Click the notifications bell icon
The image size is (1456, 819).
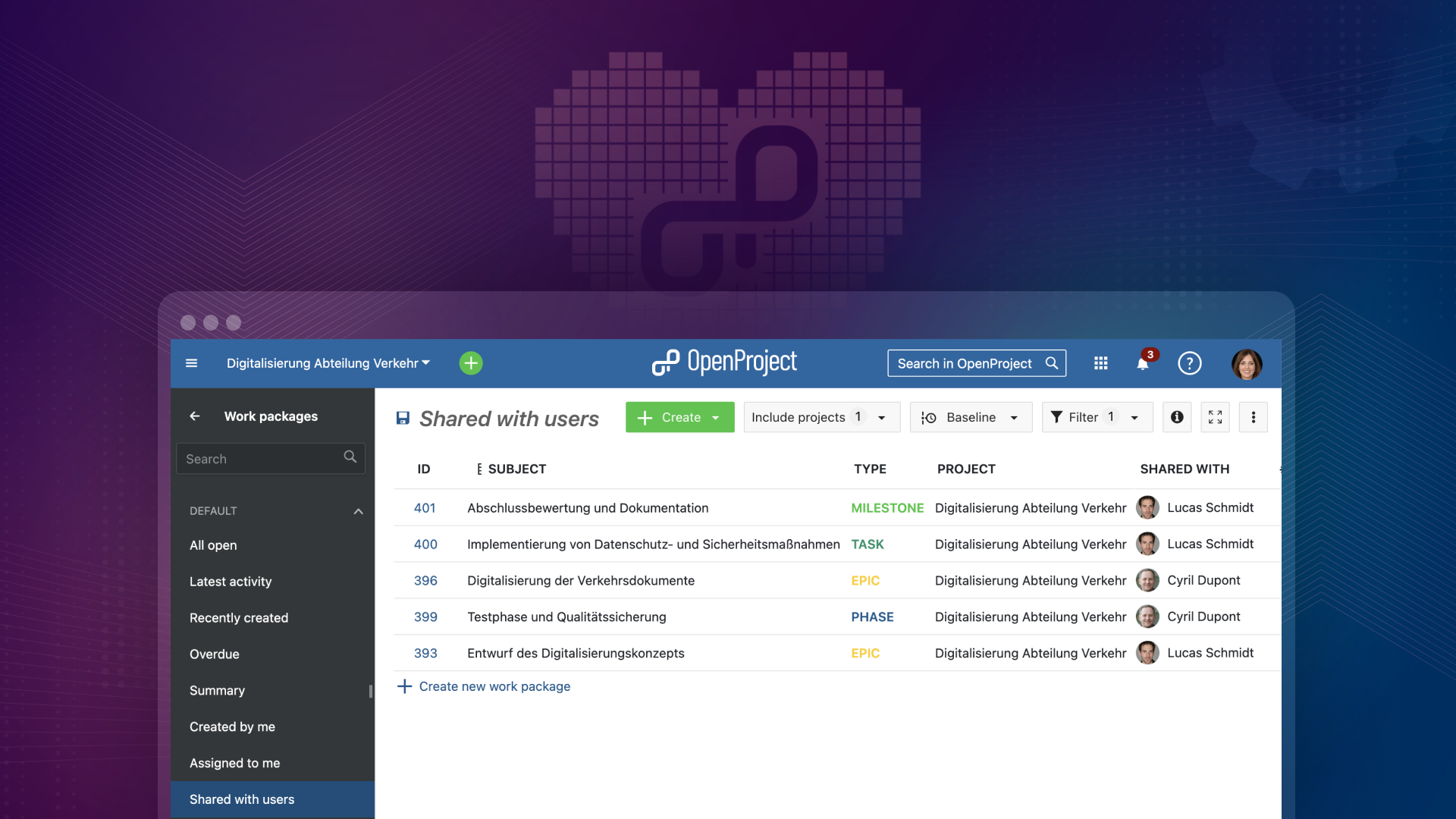point(1143,363)
